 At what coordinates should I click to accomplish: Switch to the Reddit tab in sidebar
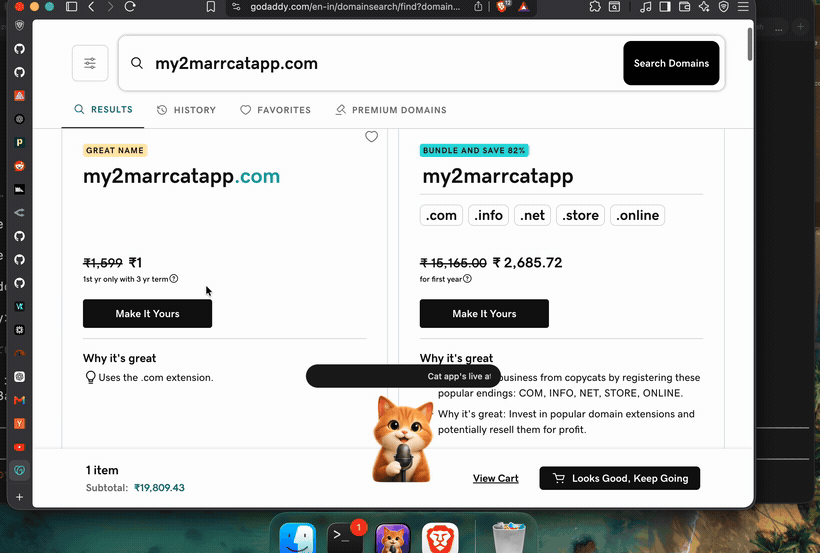pyautogui.click(x=19, y=166)
